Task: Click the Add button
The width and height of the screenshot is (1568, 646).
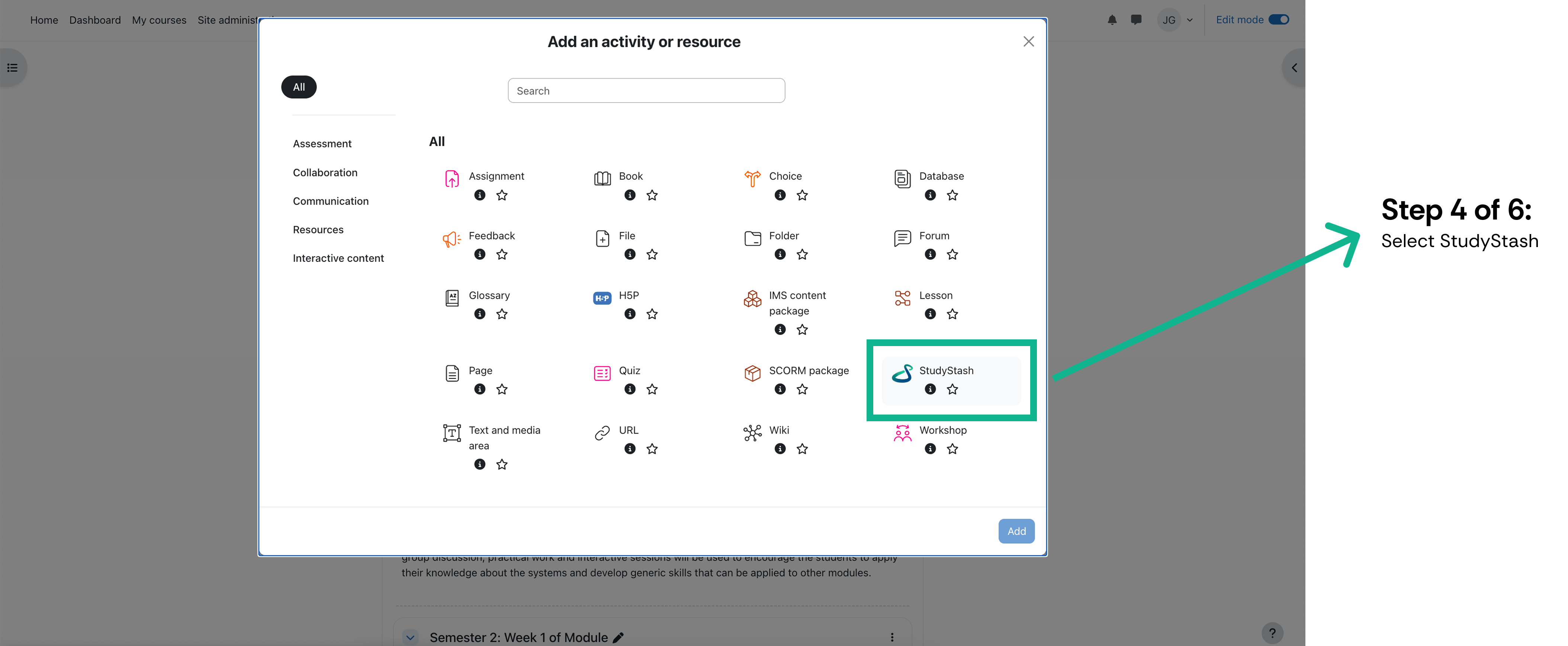Action: point(1016,531)
